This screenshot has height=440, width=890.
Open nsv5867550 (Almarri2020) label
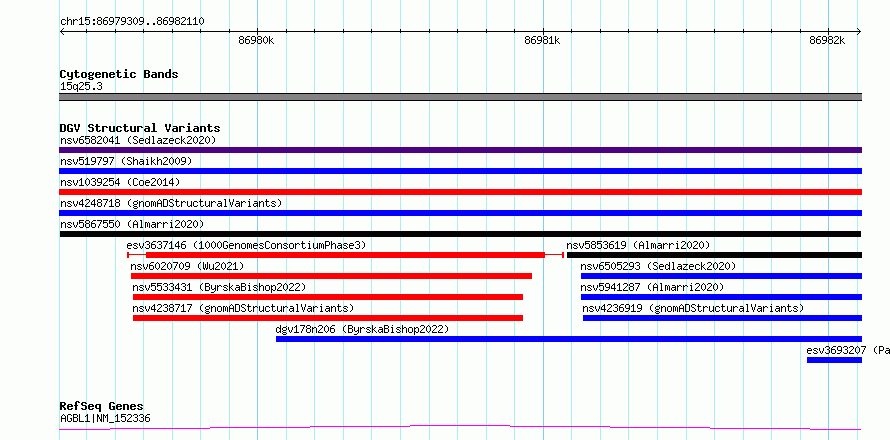click(x=132, y=224)
